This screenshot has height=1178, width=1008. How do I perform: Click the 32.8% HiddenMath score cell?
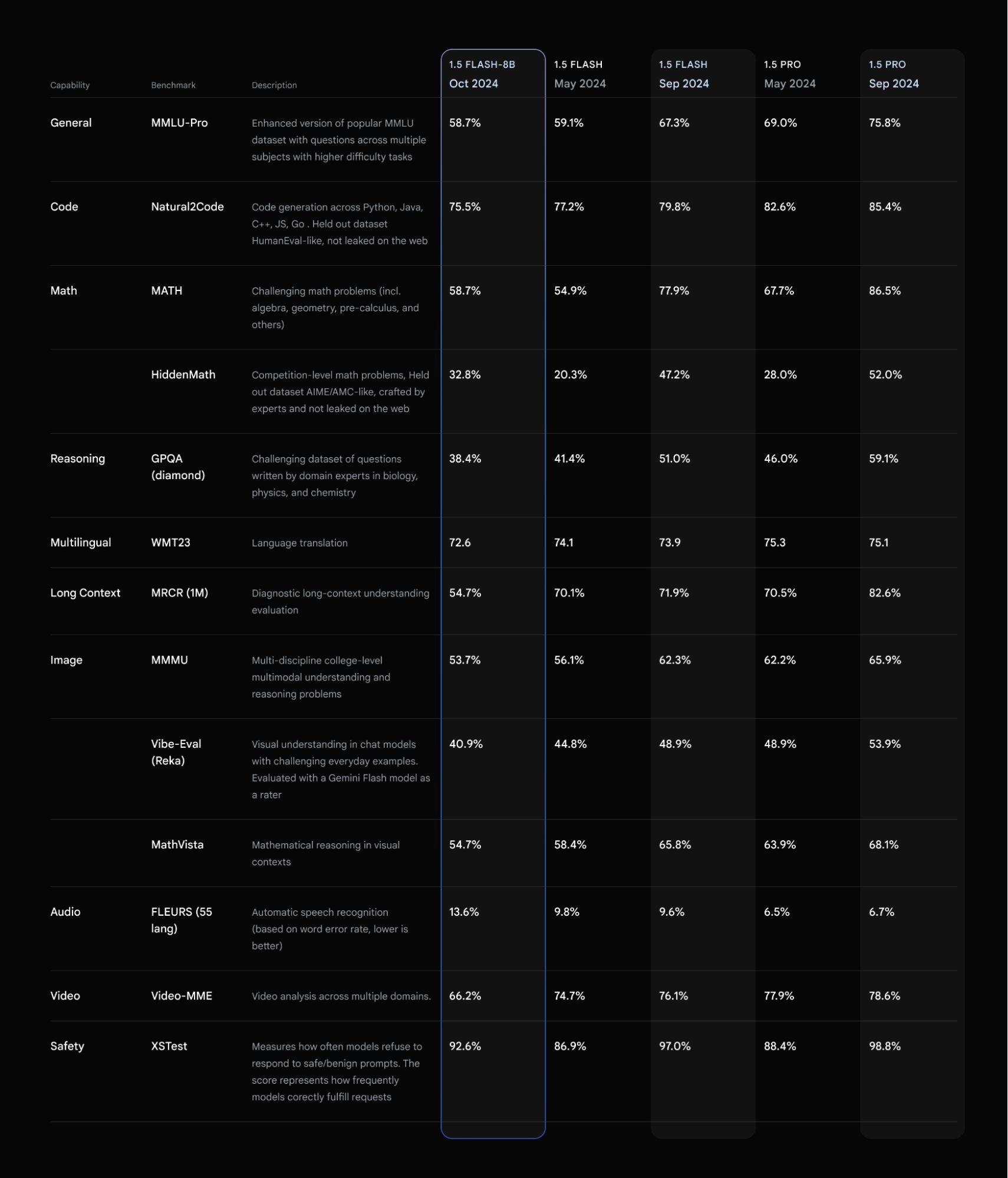(465, 375)
